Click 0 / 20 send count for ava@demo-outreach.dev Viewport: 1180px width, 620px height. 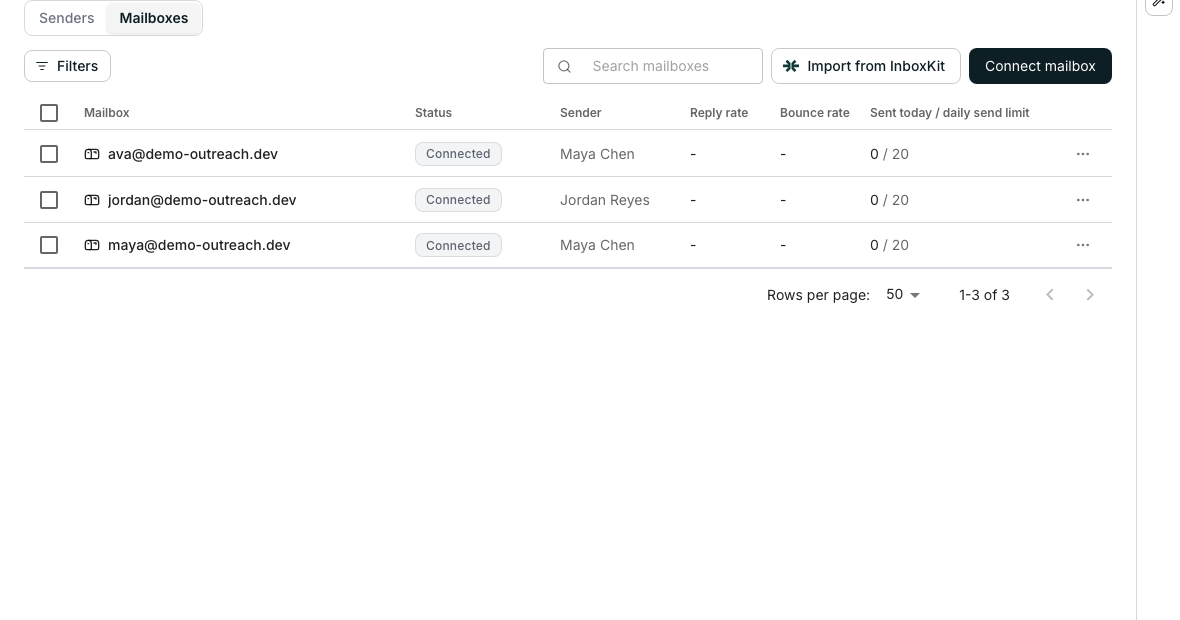(x=890, y=154)
